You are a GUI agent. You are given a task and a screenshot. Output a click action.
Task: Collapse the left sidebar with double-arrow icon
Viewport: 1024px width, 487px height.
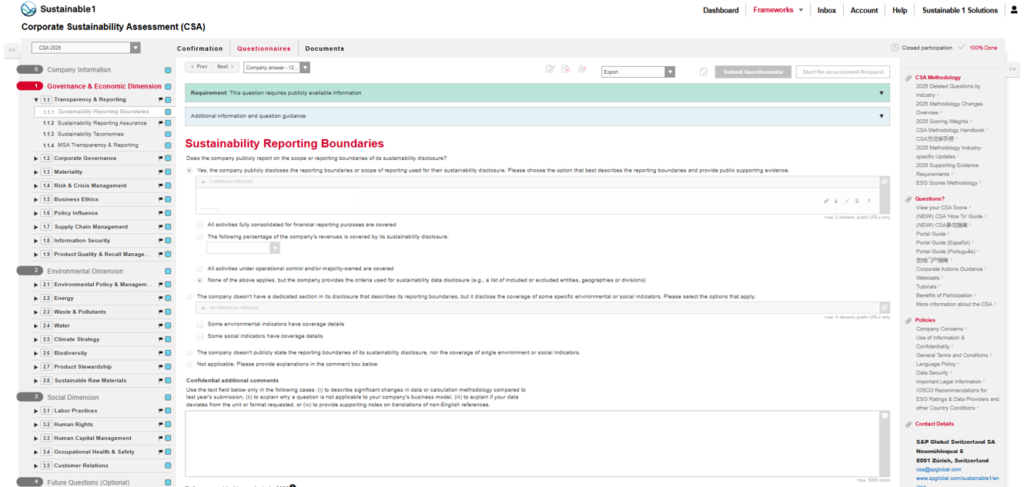tap(10, 48)
